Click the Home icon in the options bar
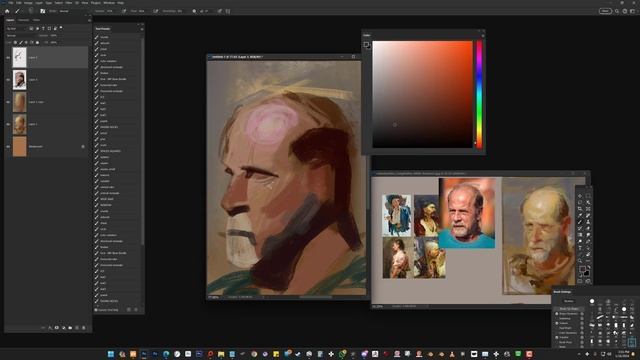The width and height of the screenshot is (640, 360). point(7,11)
